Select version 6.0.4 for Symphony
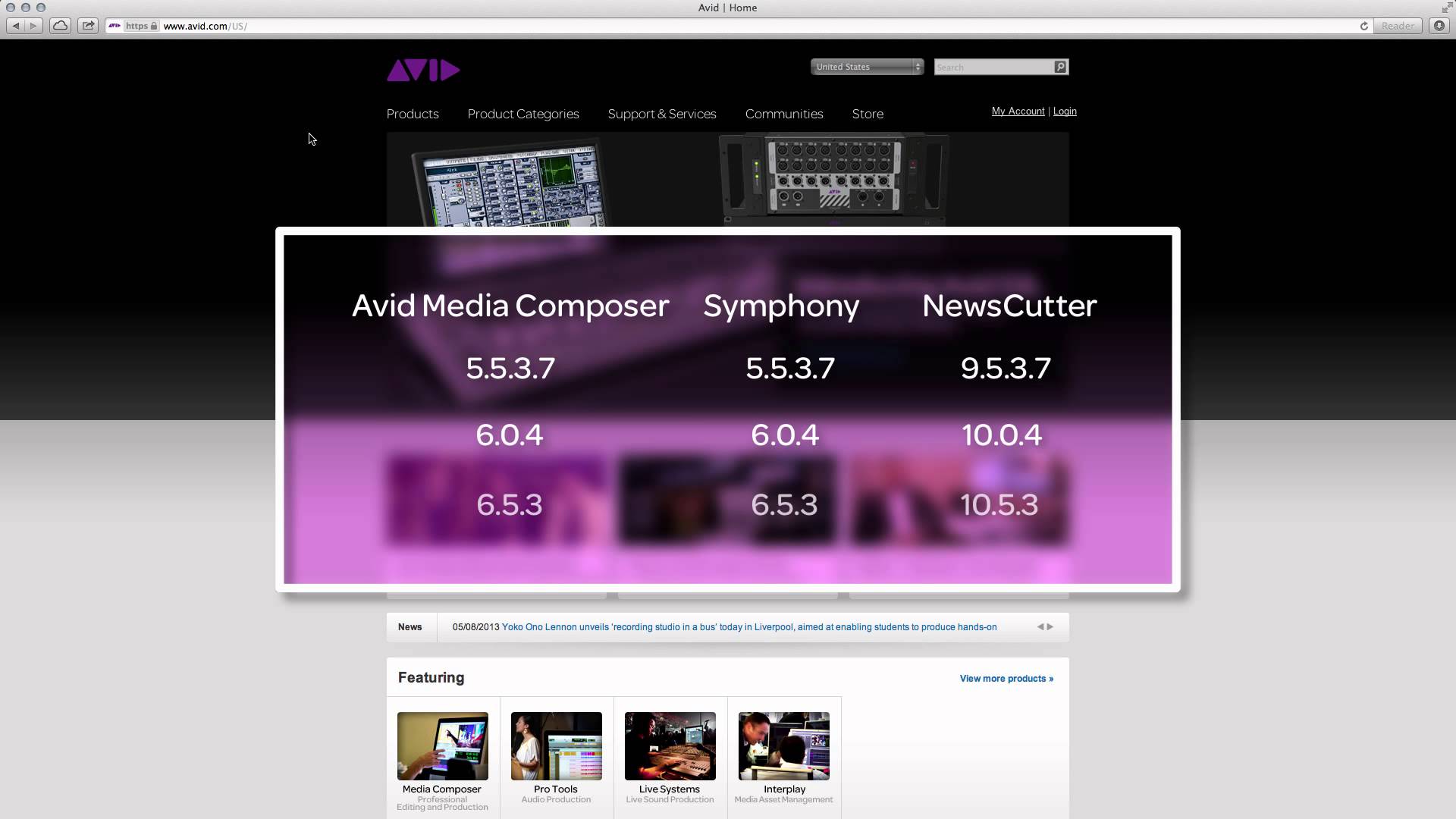The image size is (1456, 819). [785, 434]
